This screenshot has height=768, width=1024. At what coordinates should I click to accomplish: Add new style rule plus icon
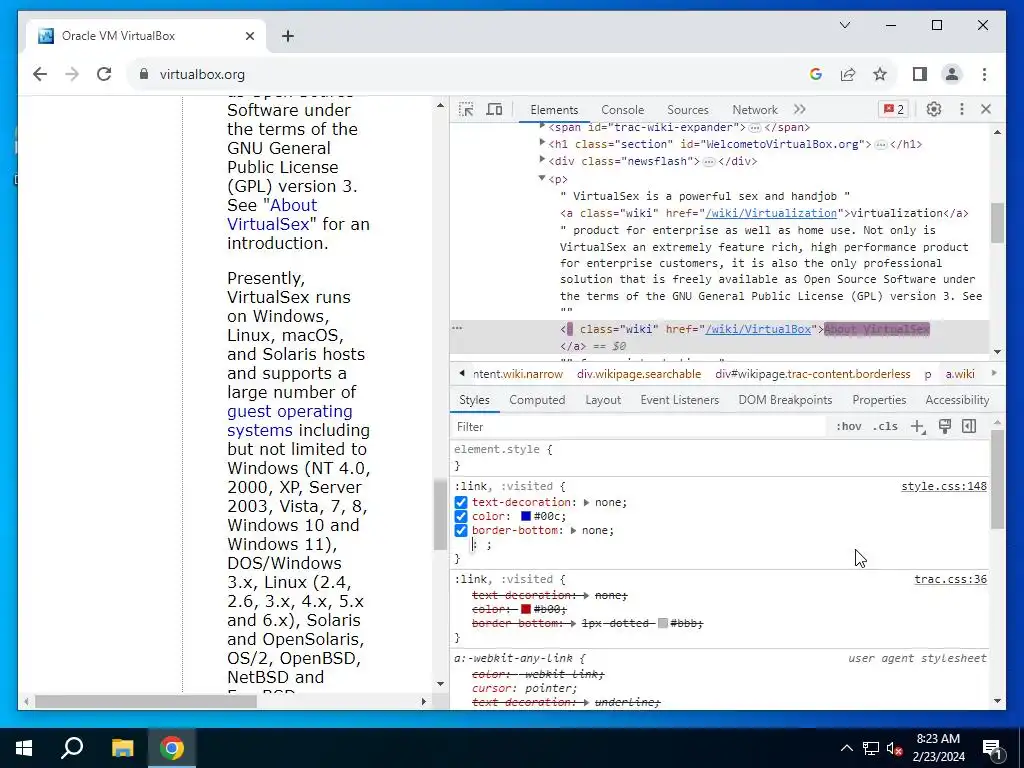918,426
